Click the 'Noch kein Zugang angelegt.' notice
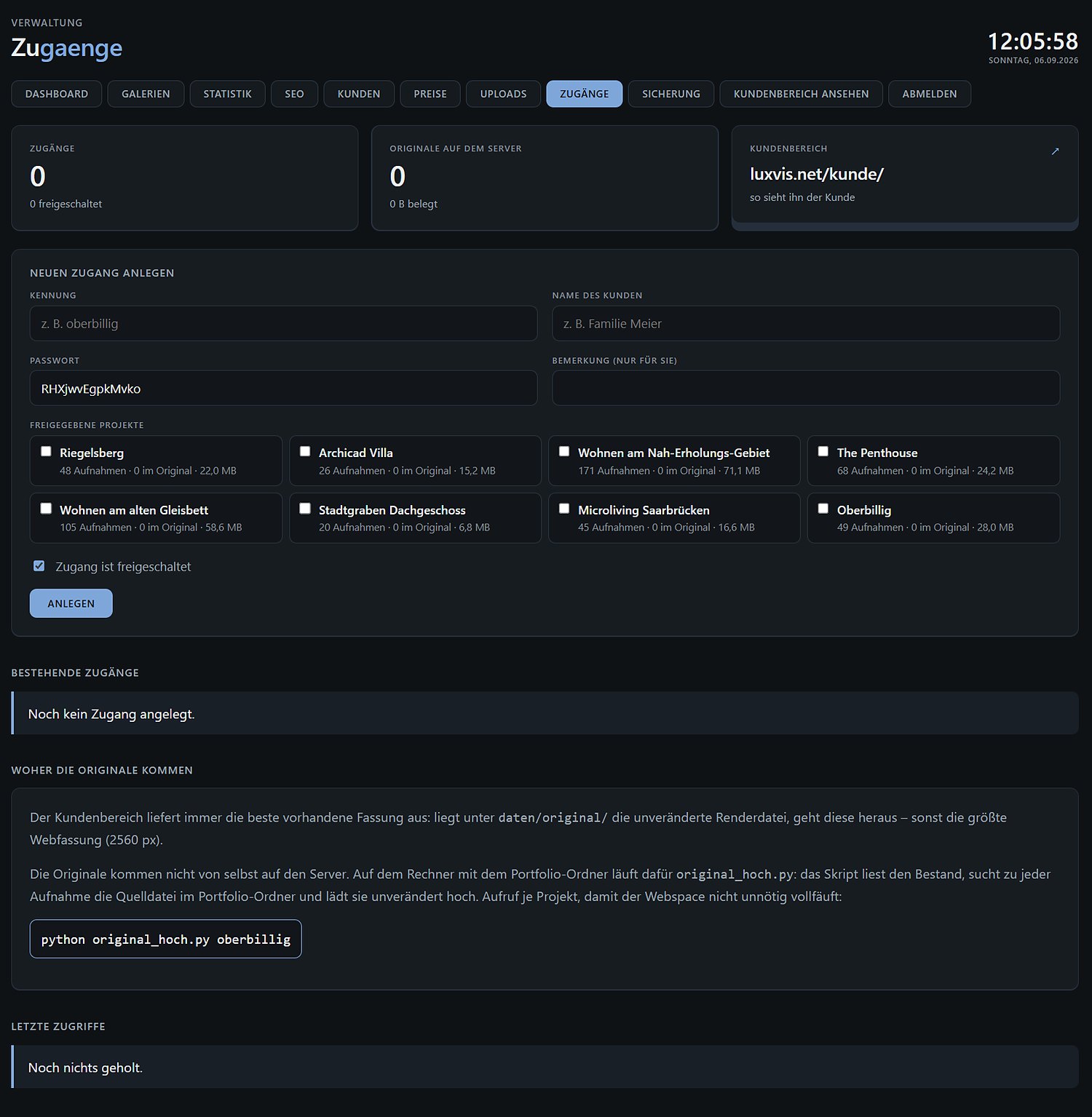 point(545,713)
